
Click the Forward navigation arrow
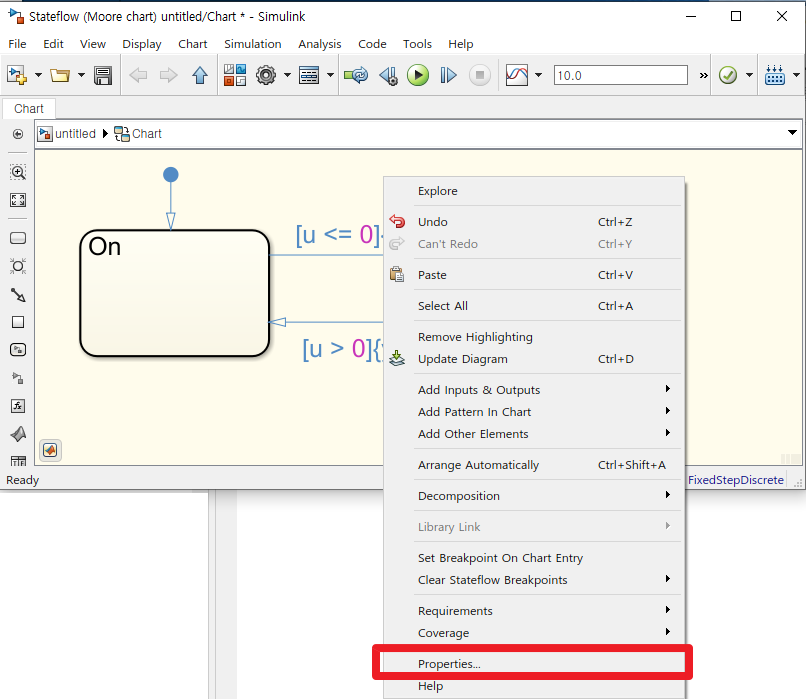[x=168, y=76]
